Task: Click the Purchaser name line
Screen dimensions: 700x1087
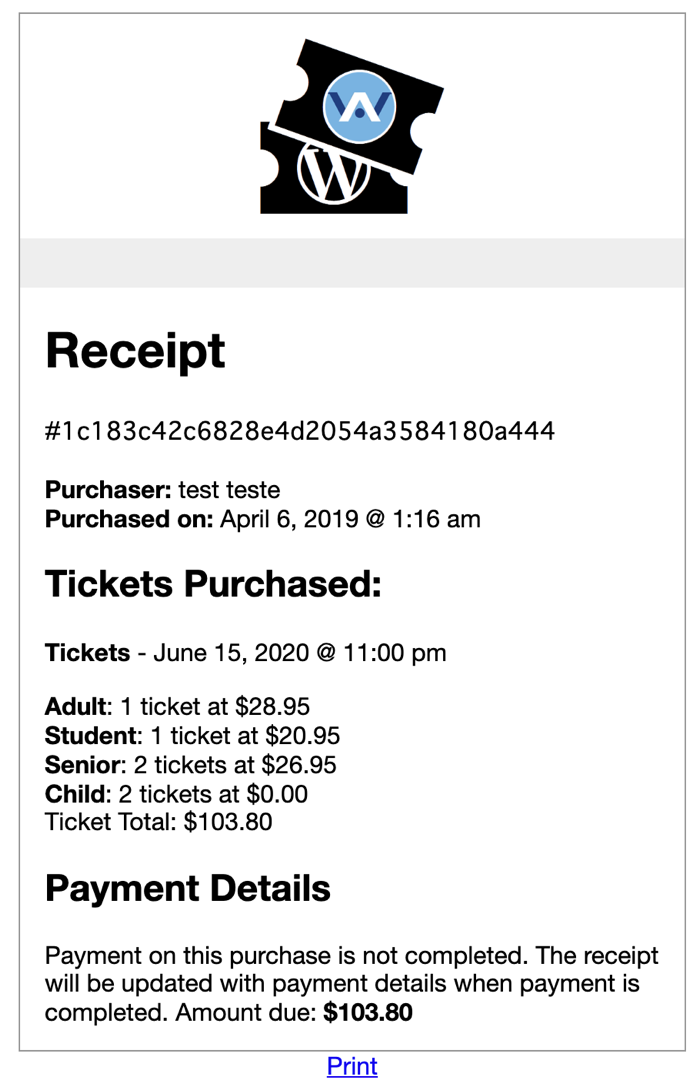Action: [163, 489]
